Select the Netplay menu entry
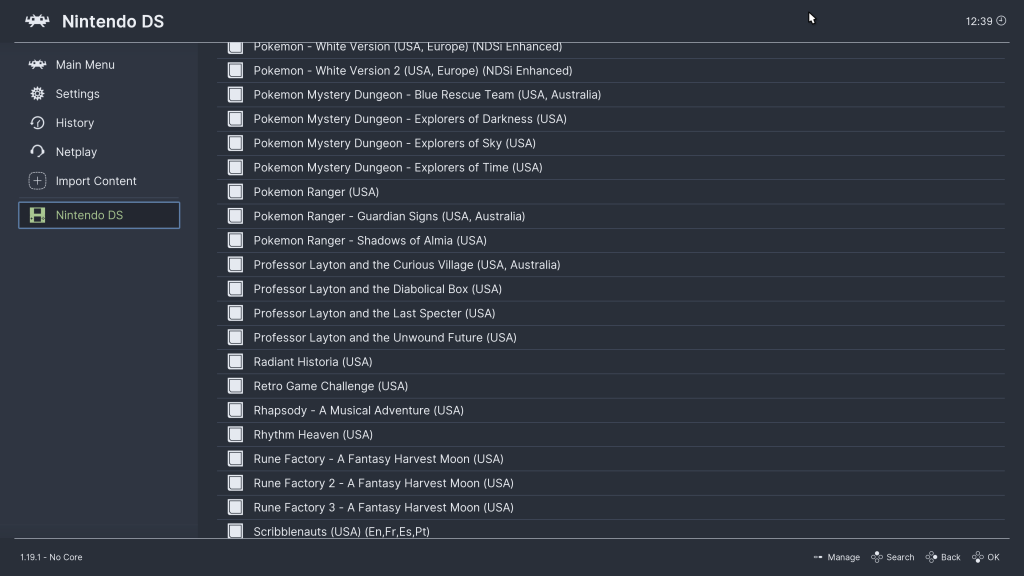 76,152
